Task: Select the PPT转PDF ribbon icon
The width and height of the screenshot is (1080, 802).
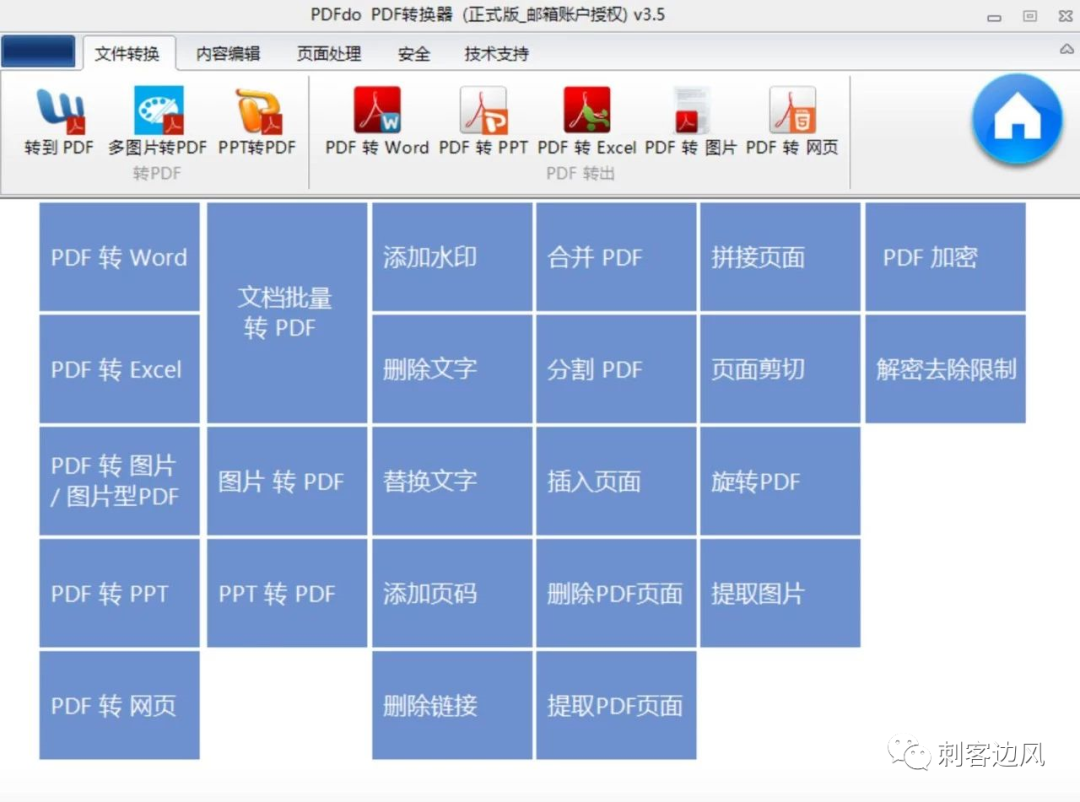Action: pos(257,122)
